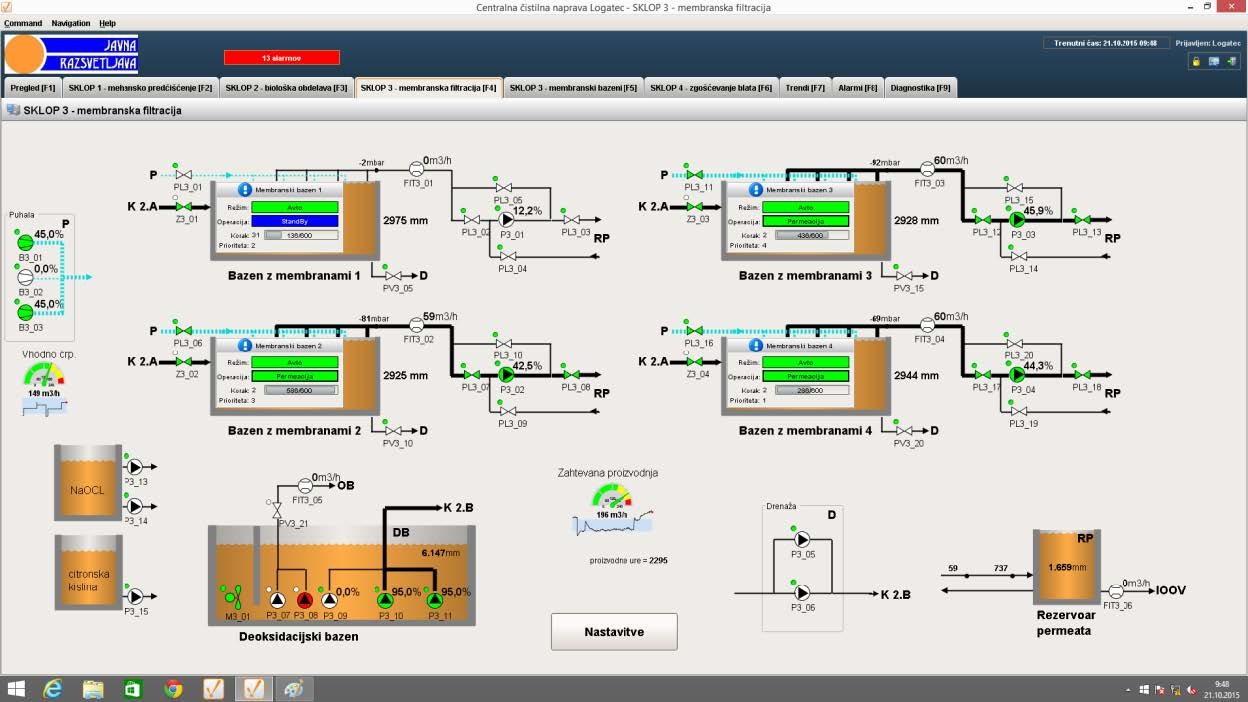Select pump P3_01 symbol
This screenshot has width=1248, height=702.
tap(506, 219)
